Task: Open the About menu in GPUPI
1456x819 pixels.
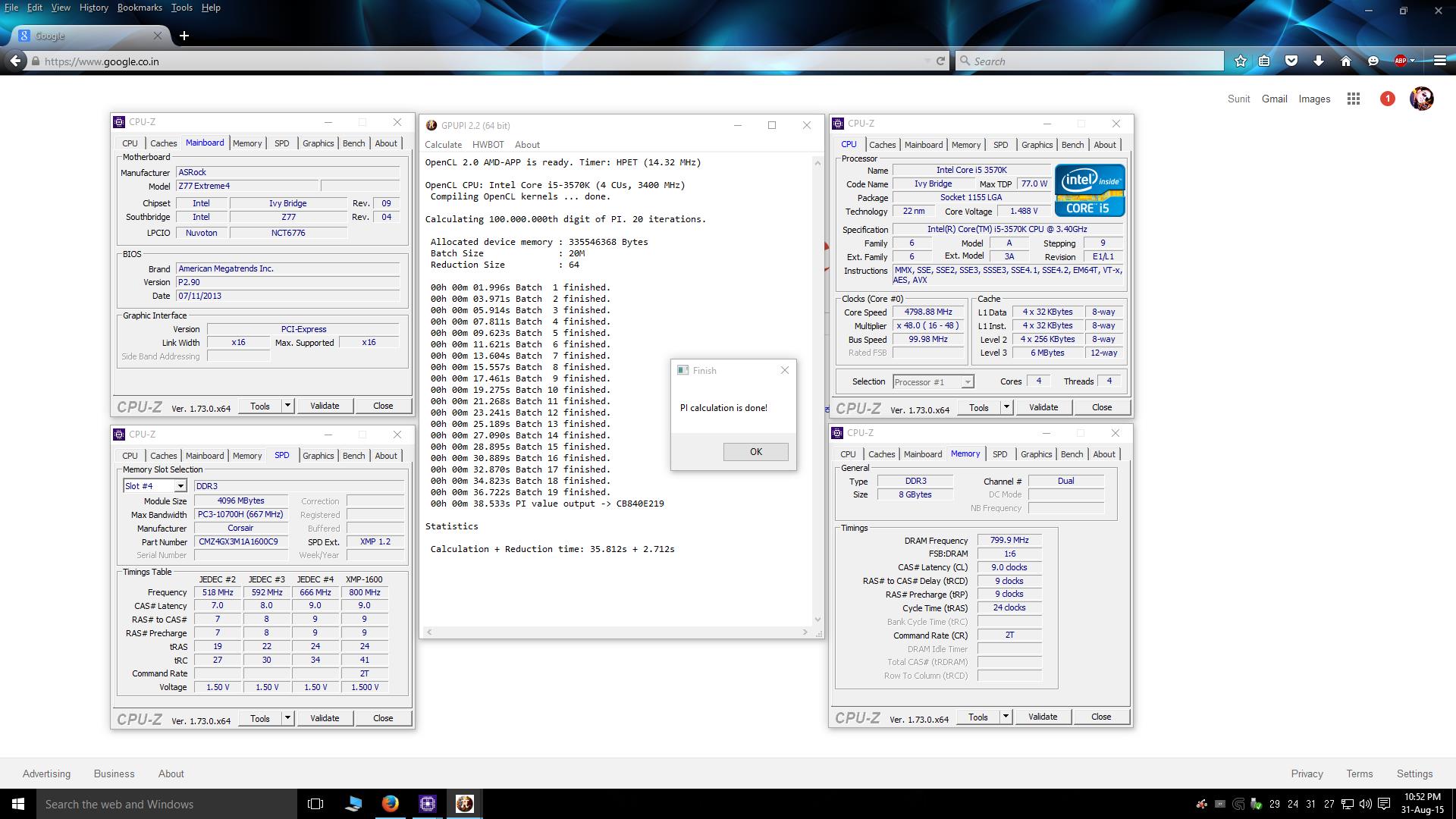Action: pyautogui.click(x=527, y=144)
